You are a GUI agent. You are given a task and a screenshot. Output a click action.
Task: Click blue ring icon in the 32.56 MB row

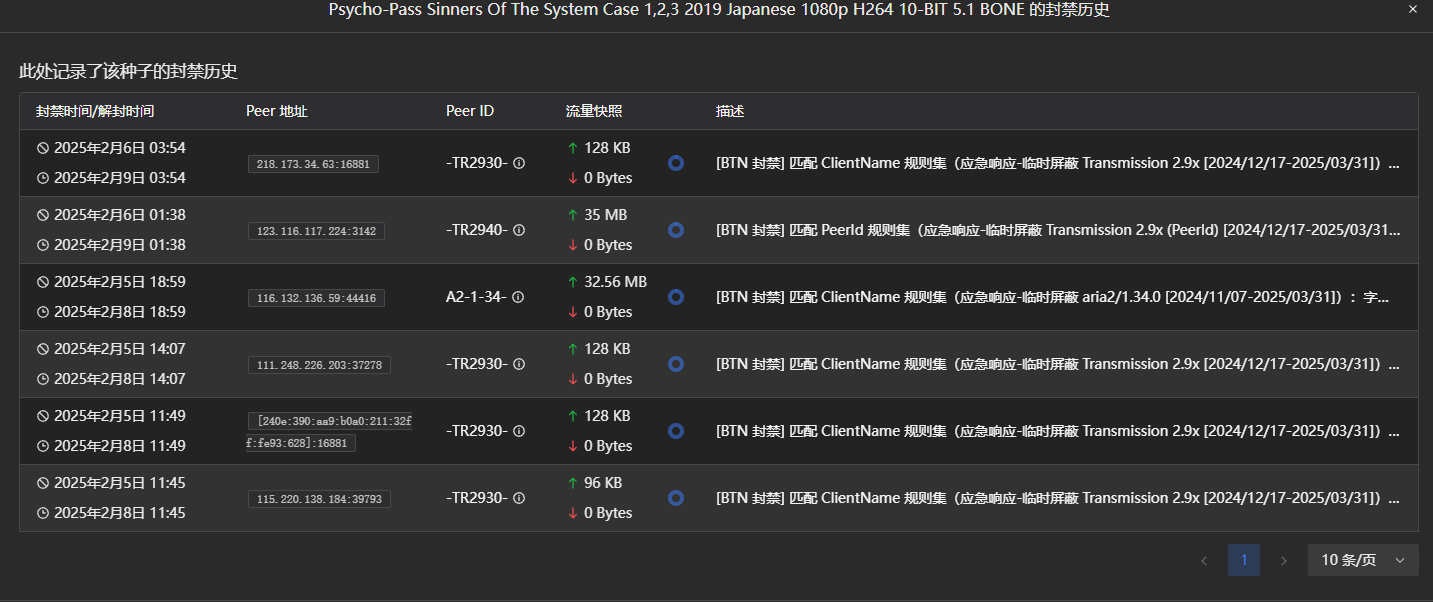(x=676, y=297)
